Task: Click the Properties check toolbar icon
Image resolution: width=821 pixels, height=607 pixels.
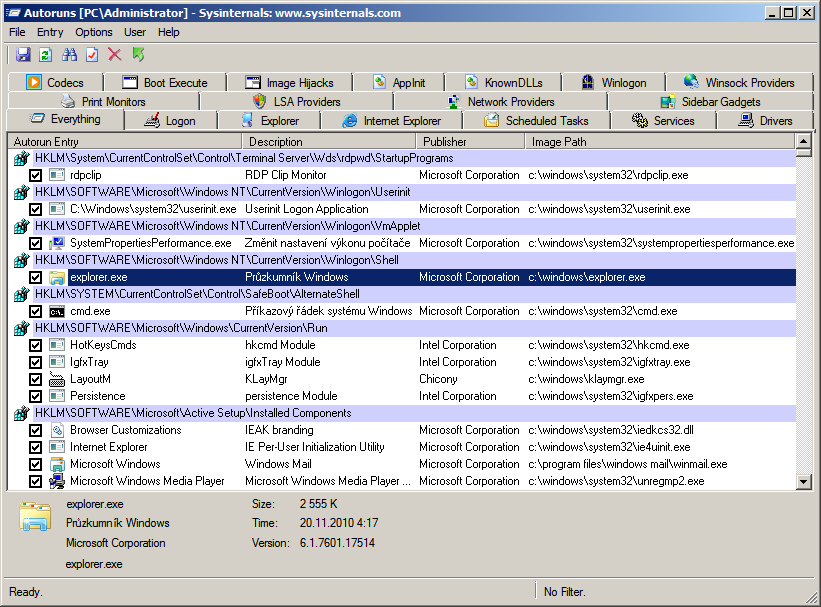Action: 92,54
